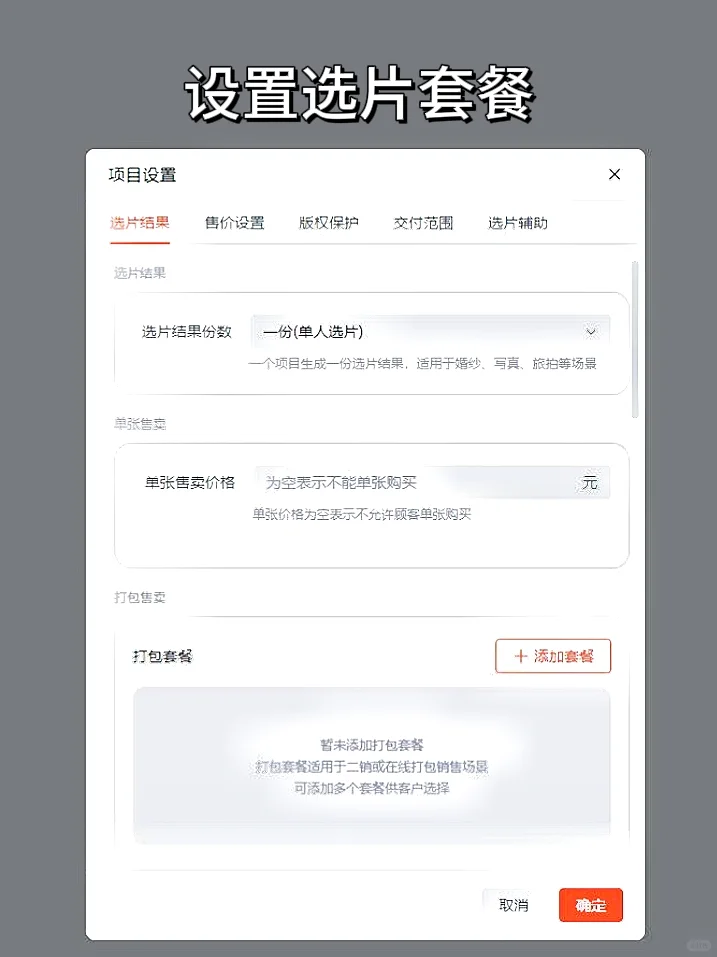Click the 项目设置 dialog title
717x957 pixels.
coord(142,175)
